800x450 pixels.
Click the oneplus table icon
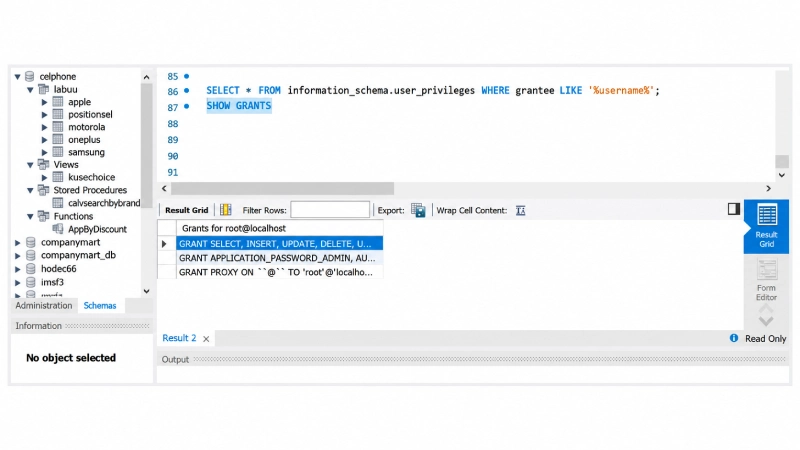[x=58, y=139]
